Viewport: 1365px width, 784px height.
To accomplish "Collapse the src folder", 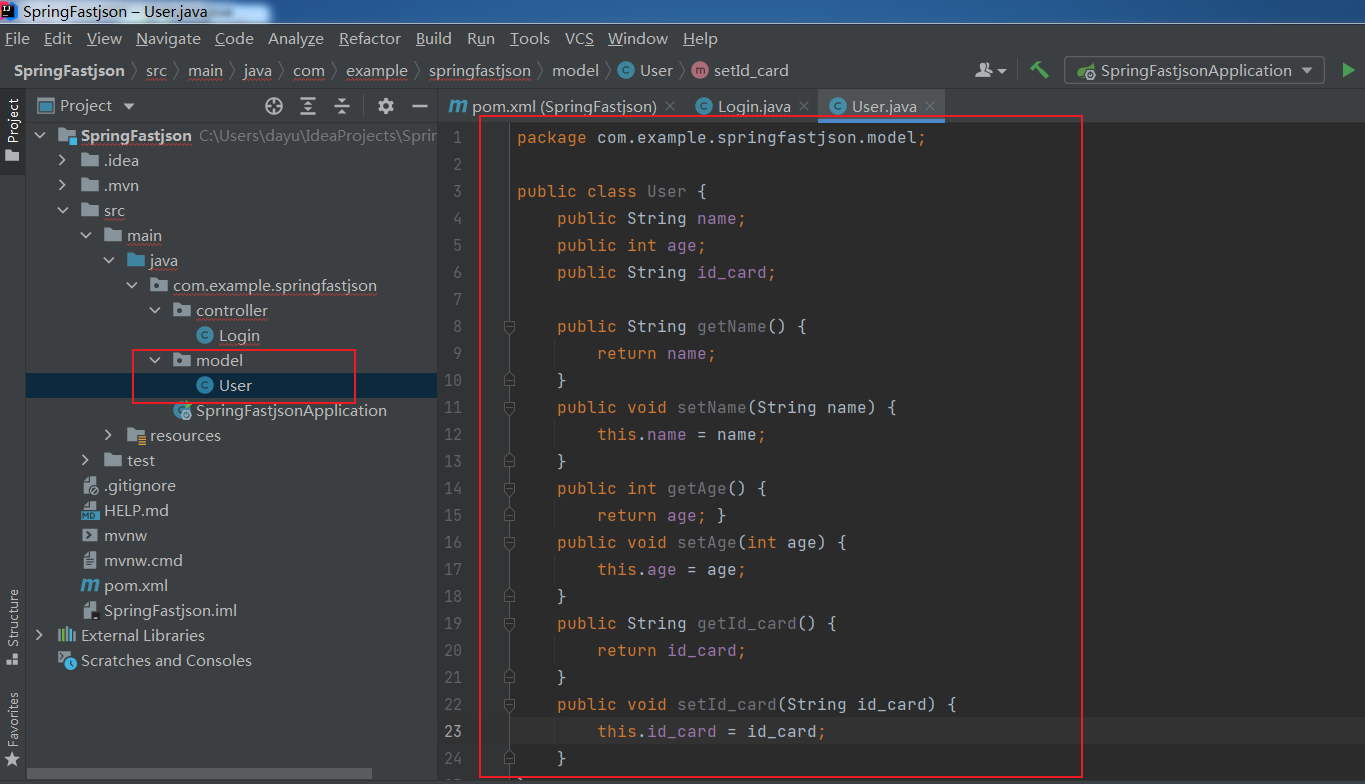I will [x=62, y=211].
